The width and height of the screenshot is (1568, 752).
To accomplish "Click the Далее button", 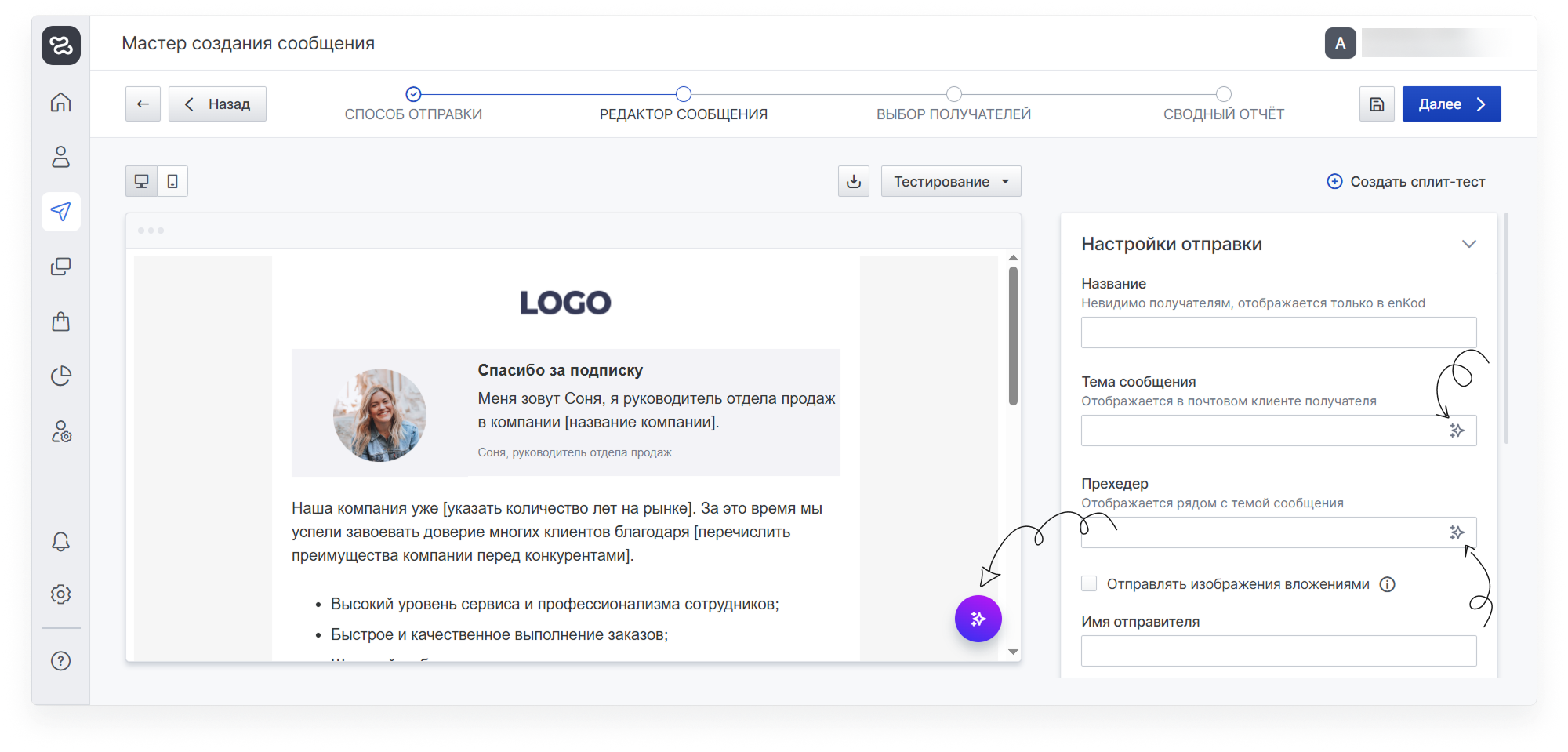I will click(x=1450, y=104).
